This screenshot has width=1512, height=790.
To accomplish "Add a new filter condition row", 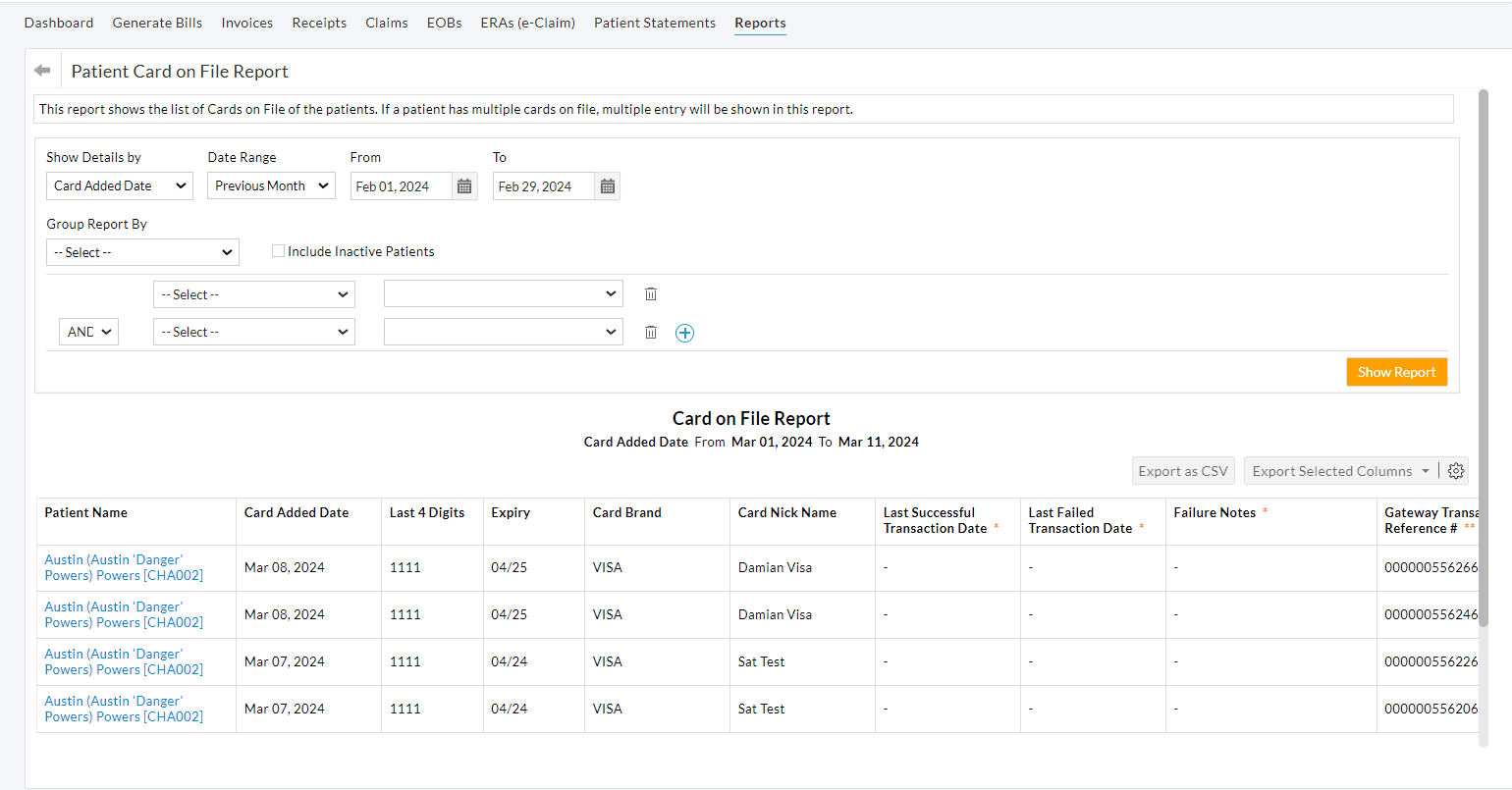I will [684, 333].
